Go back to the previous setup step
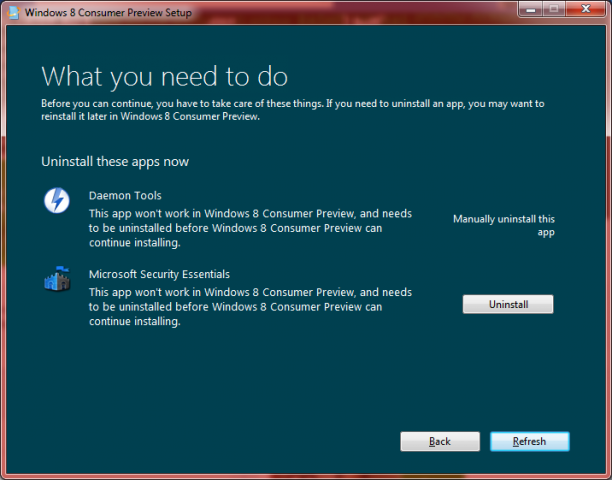 (x=440, y=441)
